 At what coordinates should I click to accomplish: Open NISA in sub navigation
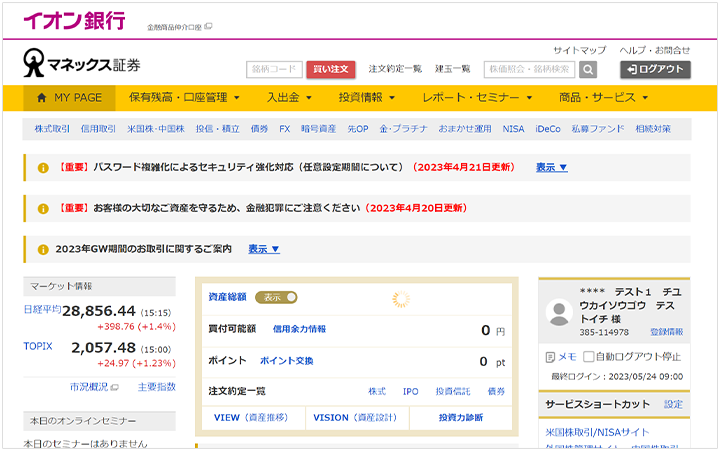click(x=513, y=129)
